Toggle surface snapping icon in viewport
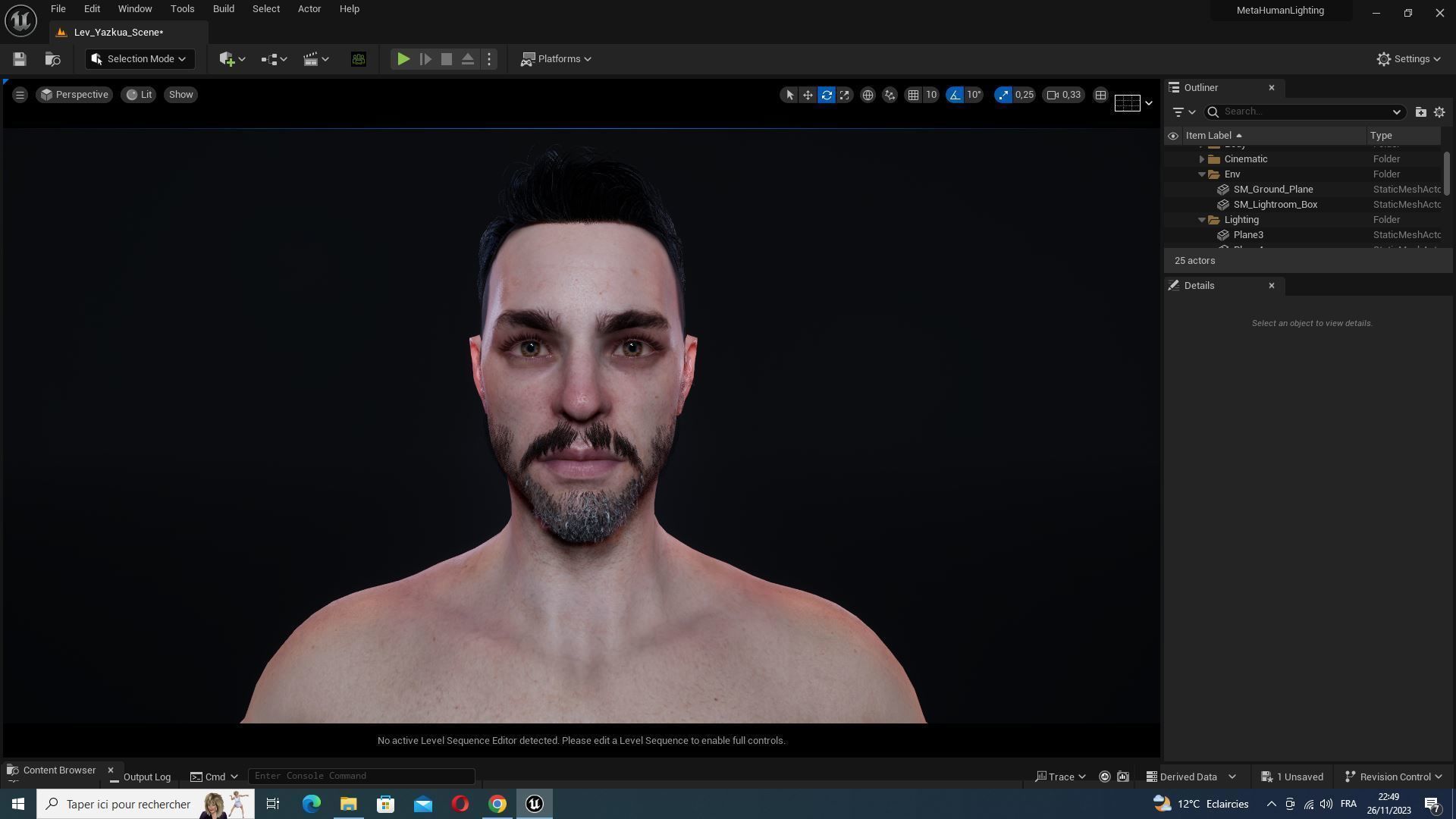This screenshot has height=819, width=1456. click(890, 95)
